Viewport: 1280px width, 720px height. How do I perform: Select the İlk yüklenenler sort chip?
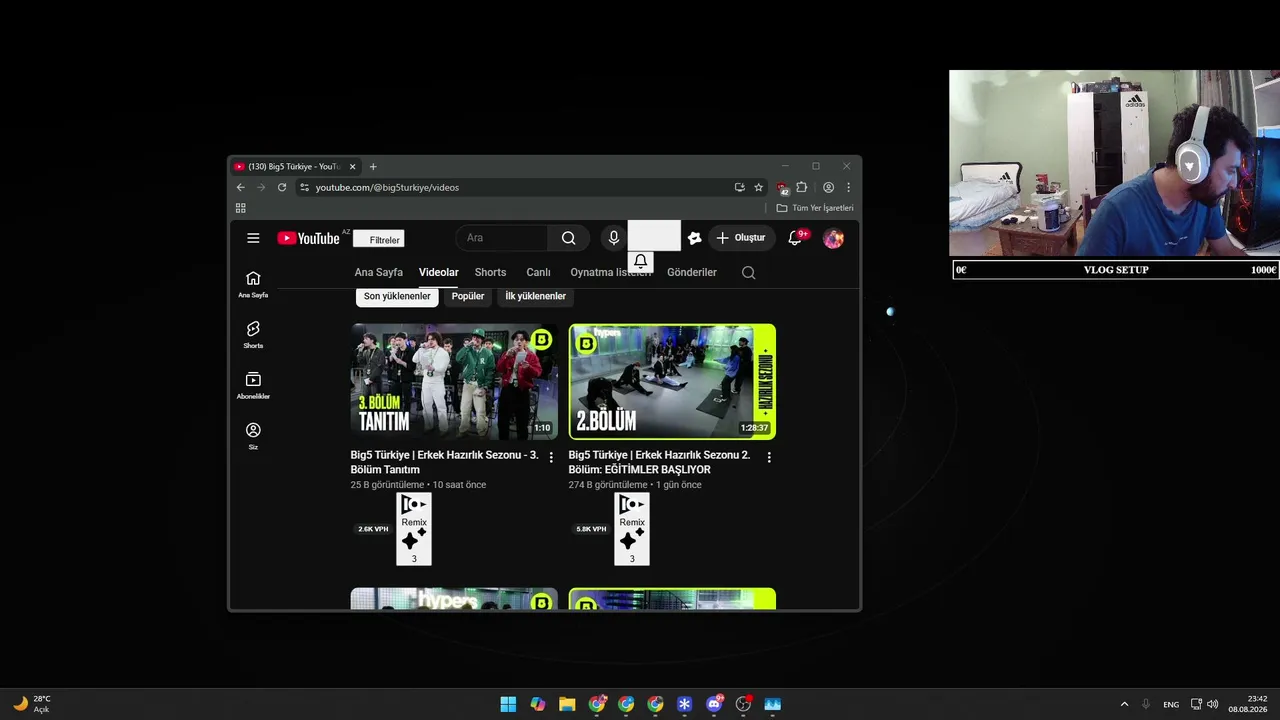tap(535, 296)
